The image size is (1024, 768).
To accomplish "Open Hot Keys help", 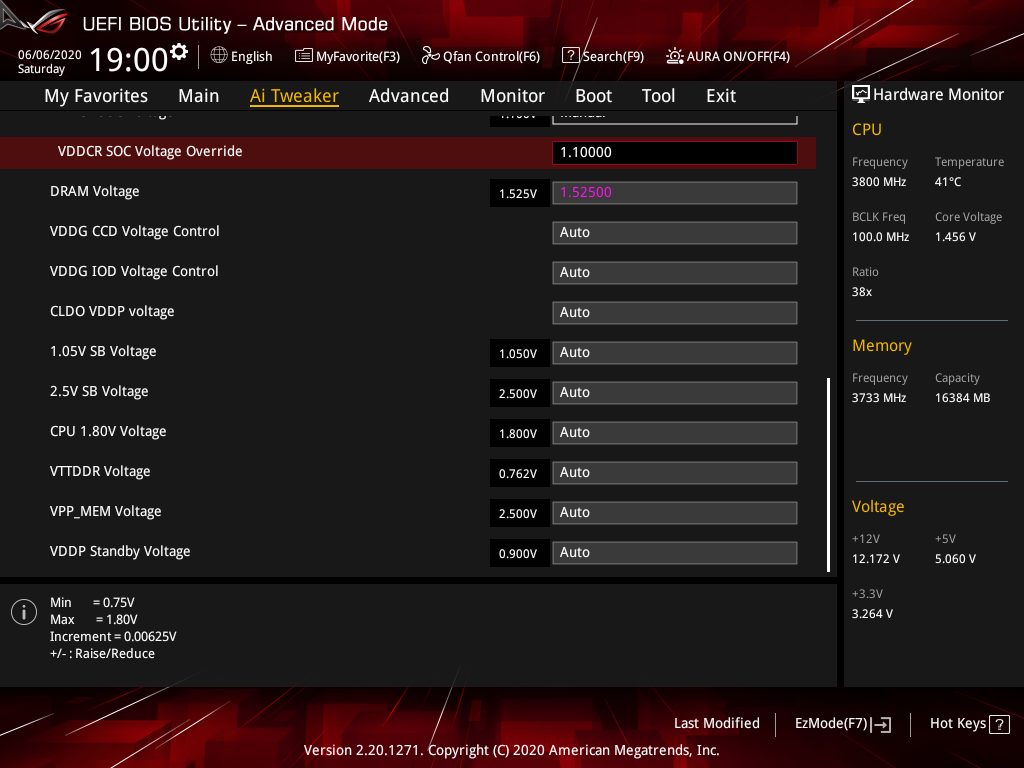I will [957, 723].
